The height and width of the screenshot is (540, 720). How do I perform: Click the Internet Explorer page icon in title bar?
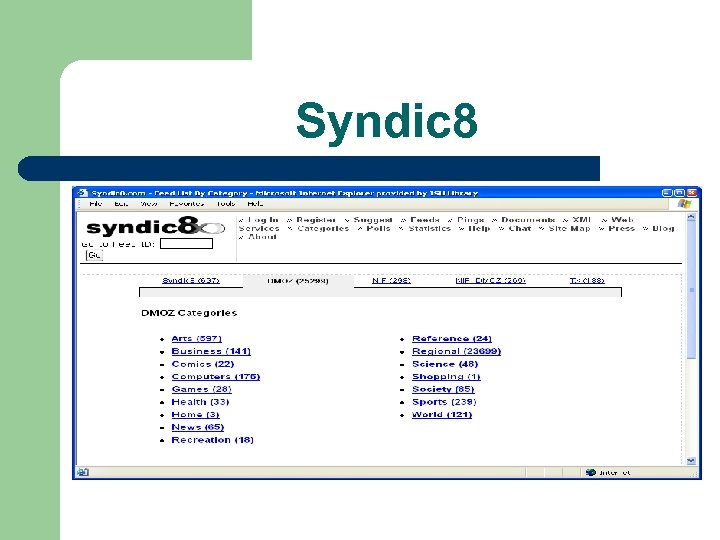click(83, 193)
